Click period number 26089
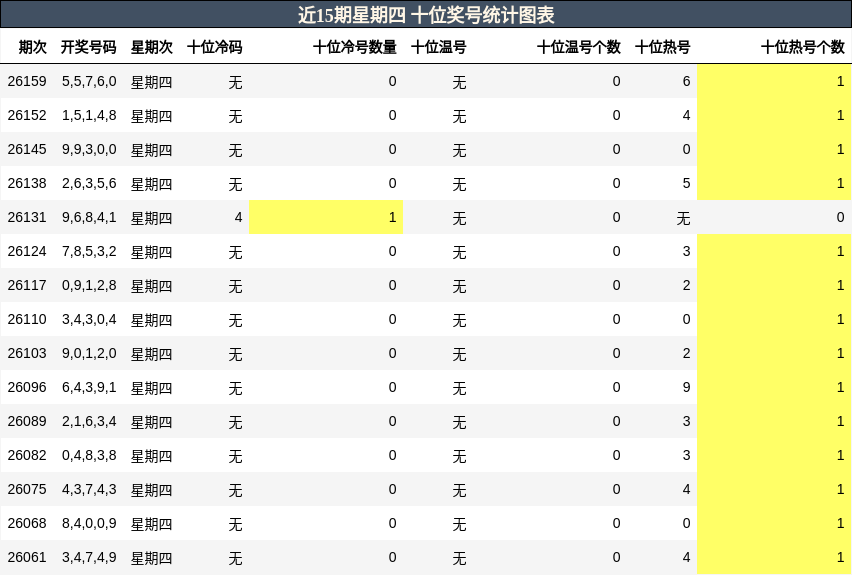 tap(27, 421)
